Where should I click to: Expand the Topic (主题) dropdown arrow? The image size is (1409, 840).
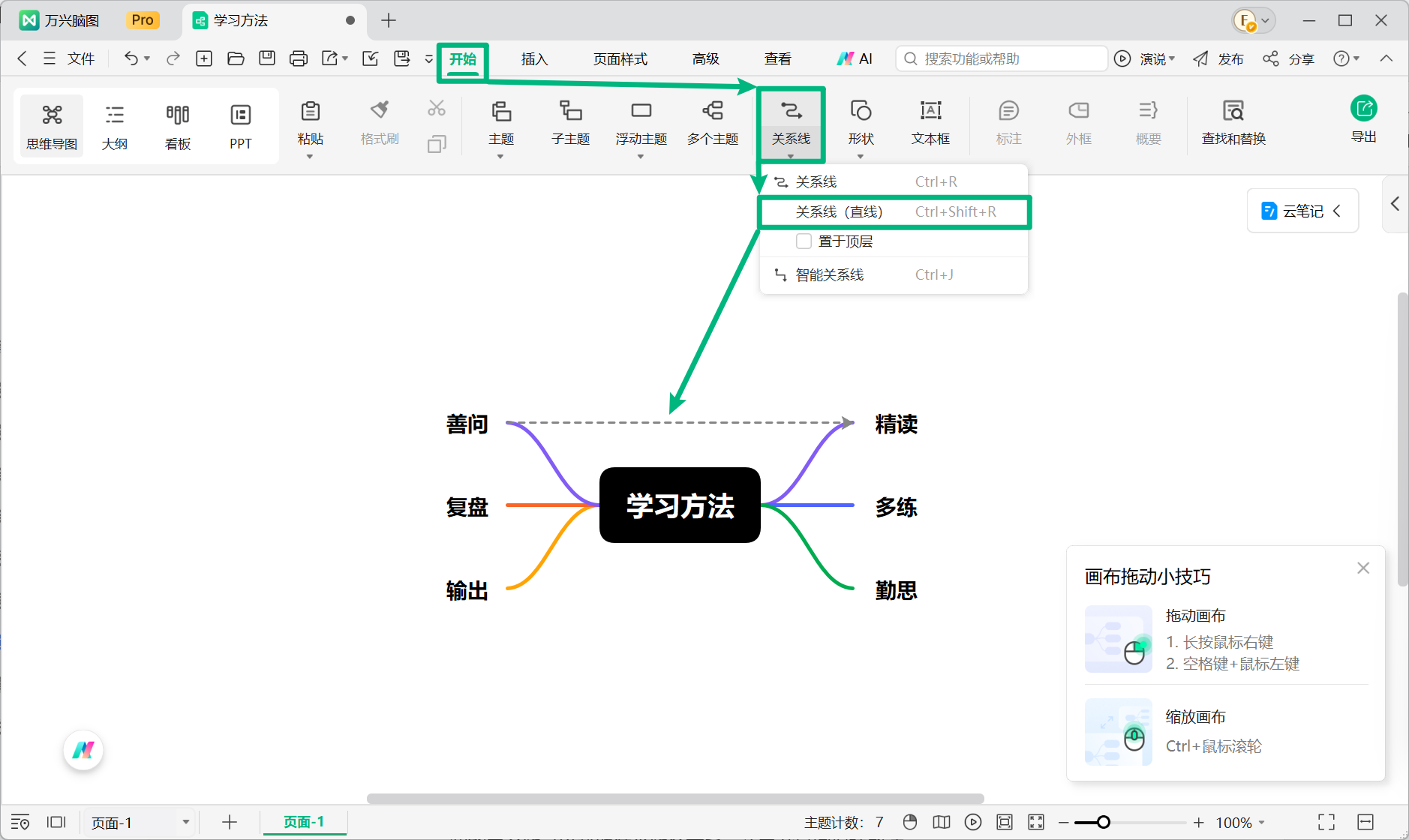coord(500,157)
